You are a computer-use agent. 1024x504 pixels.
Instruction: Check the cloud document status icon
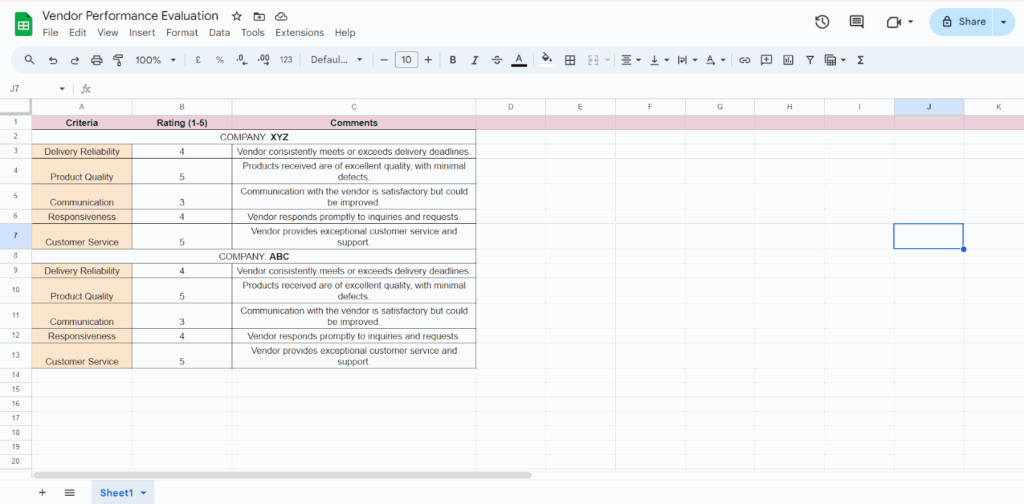[x=281, y=16]
